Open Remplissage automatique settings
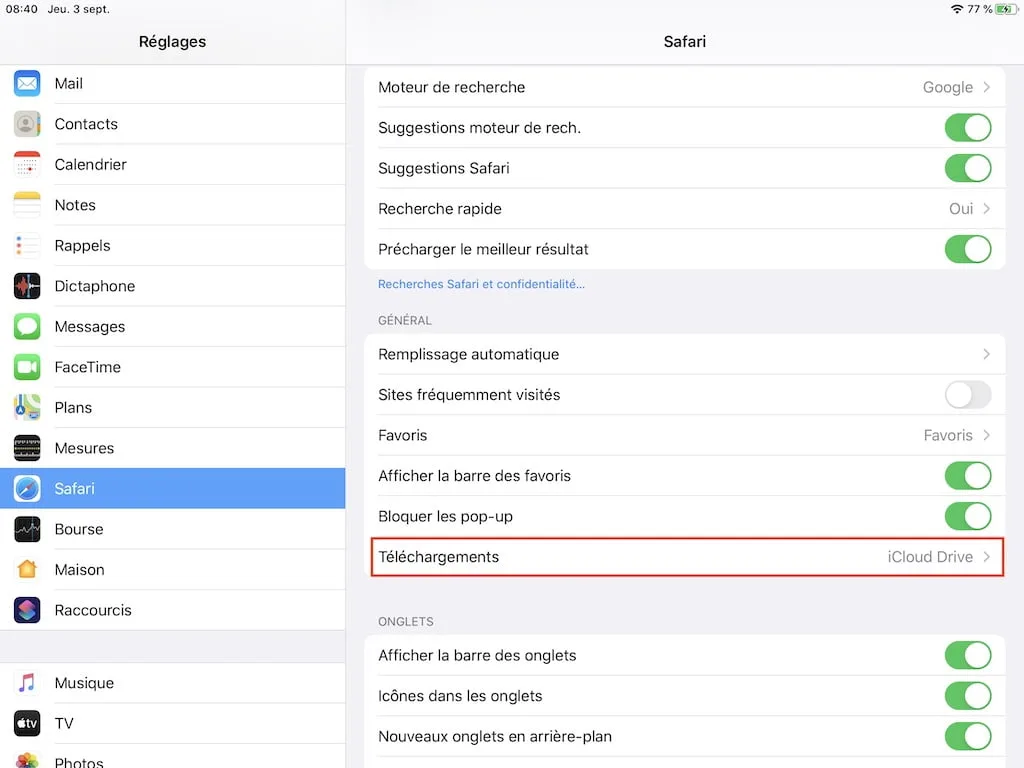 pos(685,354)
